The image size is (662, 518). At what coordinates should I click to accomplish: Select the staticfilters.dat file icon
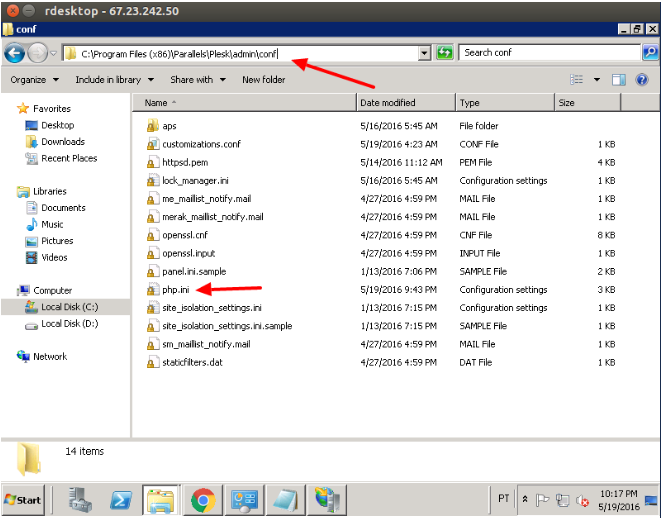(x=152, y=362)
